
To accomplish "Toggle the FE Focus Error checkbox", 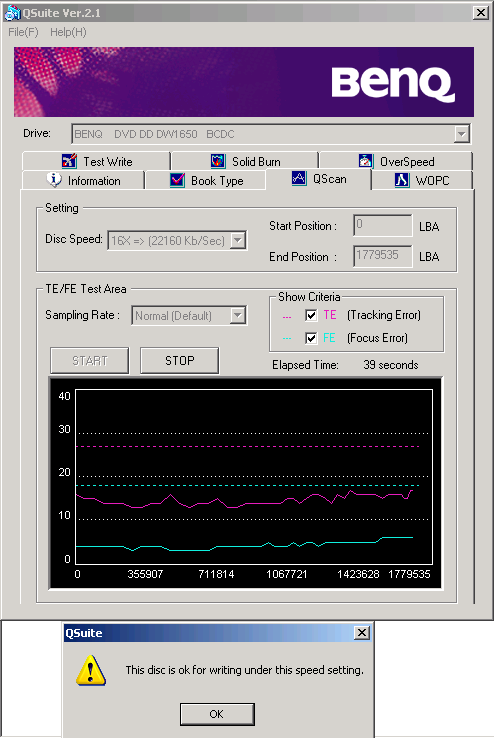I will (x=311, y=338).
